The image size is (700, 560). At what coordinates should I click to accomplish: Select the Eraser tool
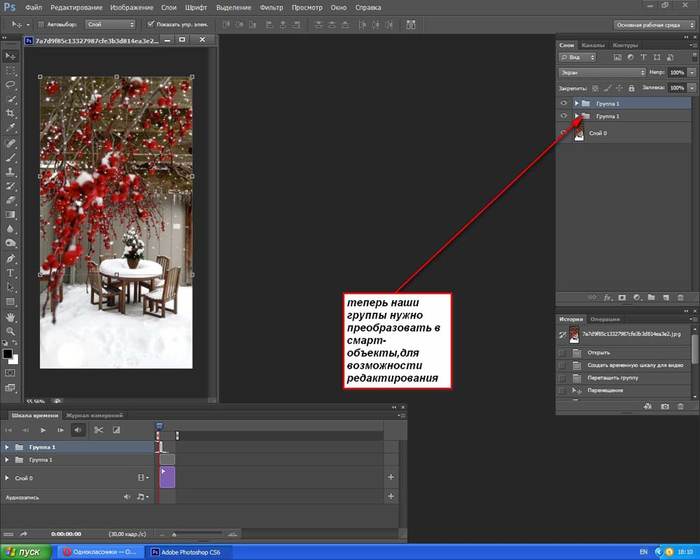coord(10,201)
